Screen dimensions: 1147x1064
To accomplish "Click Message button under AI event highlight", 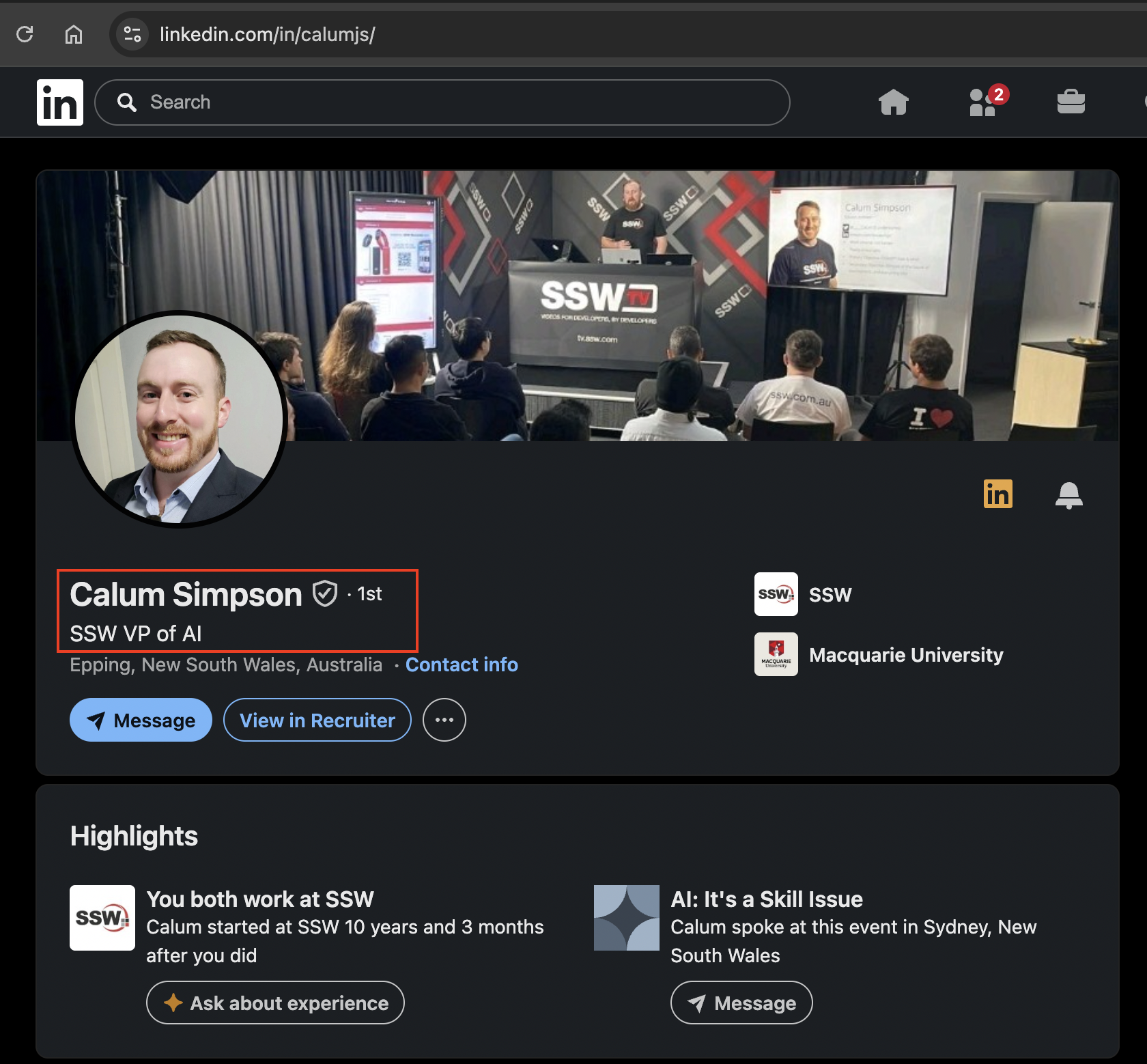I will pyautogui.click(x=741, y=1003).
